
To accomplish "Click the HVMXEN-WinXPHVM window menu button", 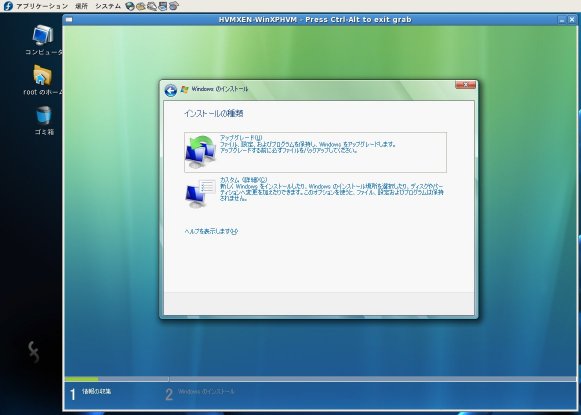I will pos(69,20).
